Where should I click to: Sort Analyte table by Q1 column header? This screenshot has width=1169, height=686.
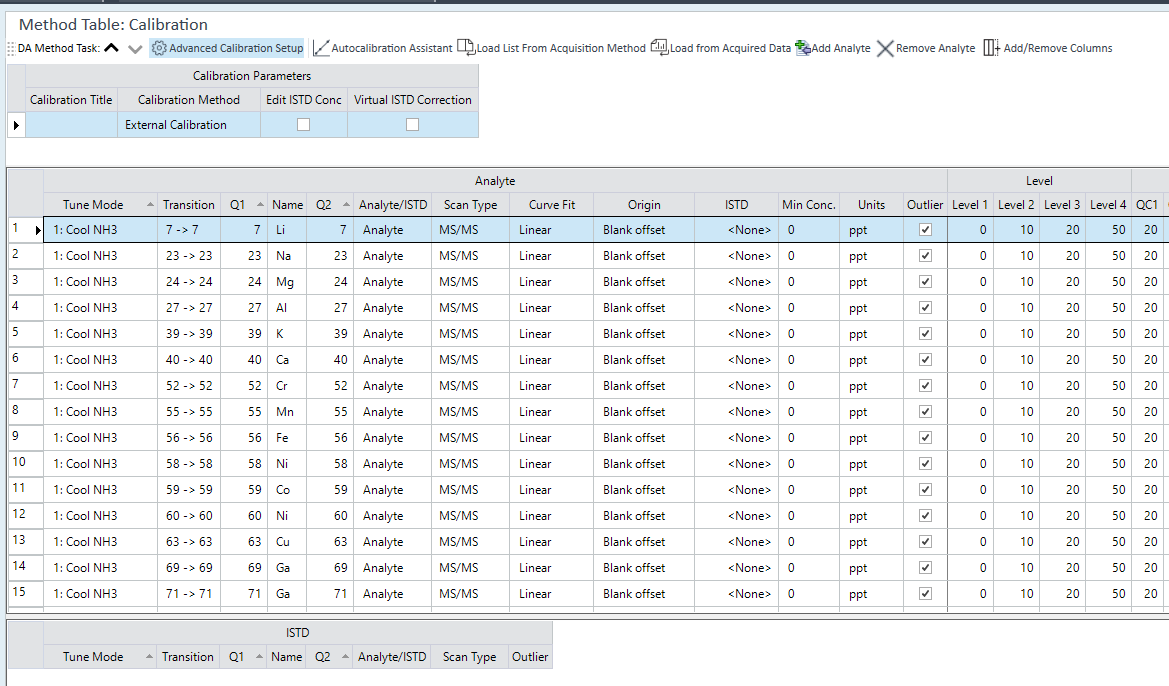(246, 204)
